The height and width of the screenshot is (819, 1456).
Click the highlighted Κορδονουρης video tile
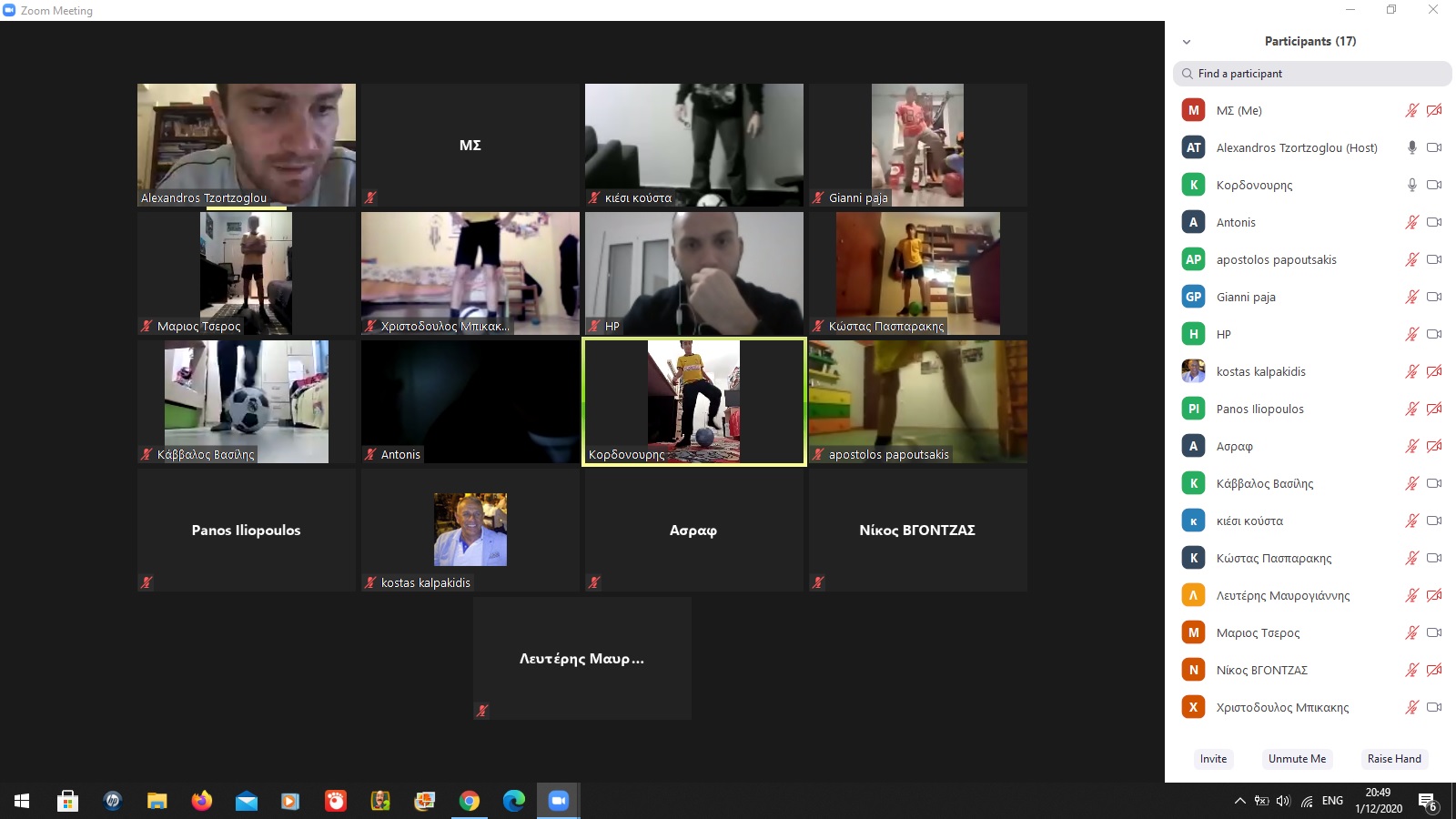click(694, 401)
